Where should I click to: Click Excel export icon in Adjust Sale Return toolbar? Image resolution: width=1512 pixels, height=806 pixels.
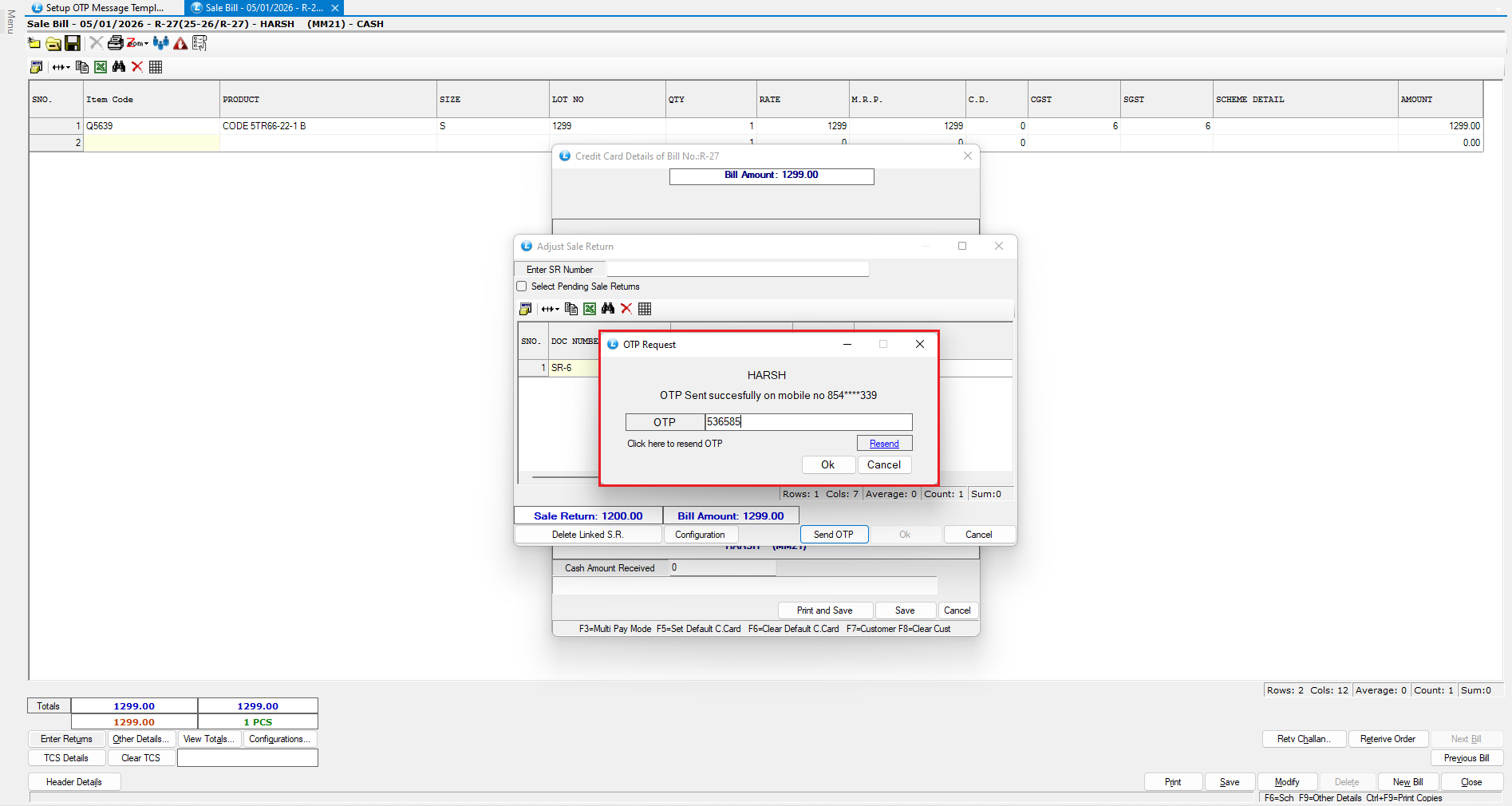[590, 309]
